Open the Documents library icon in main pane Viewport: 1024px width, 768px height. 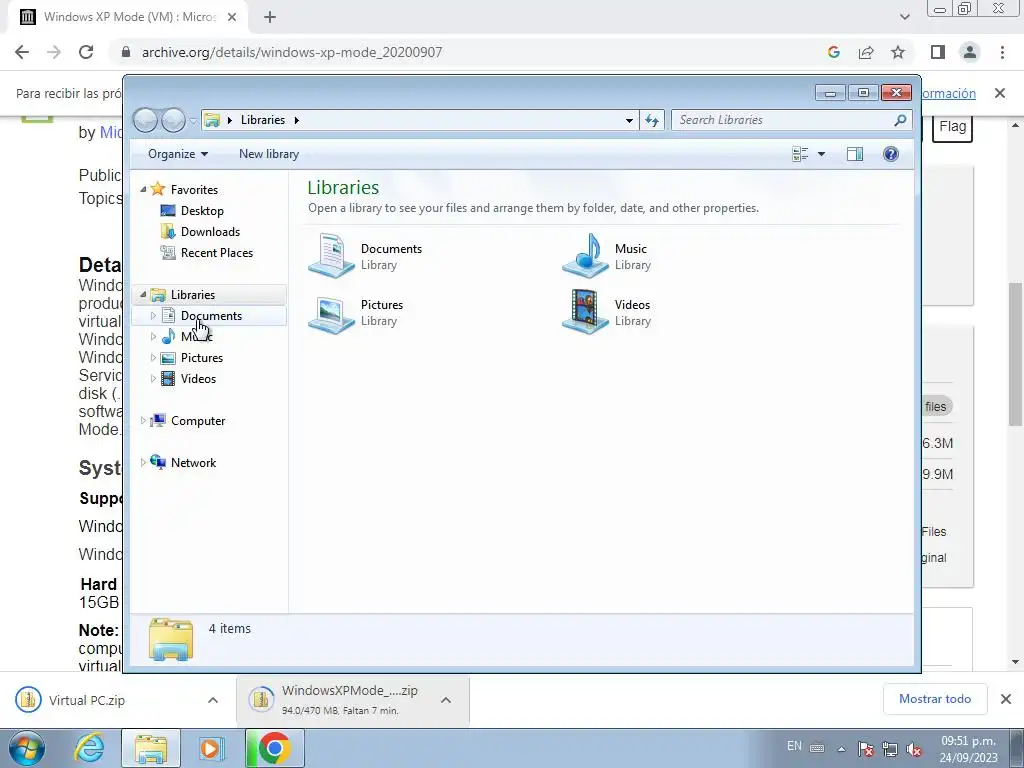click(x=332, y=256)
